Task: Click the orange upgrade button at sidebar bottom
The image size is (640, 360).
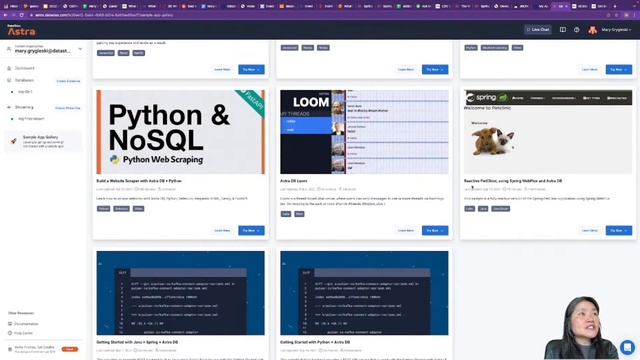Action: point(70,349)
